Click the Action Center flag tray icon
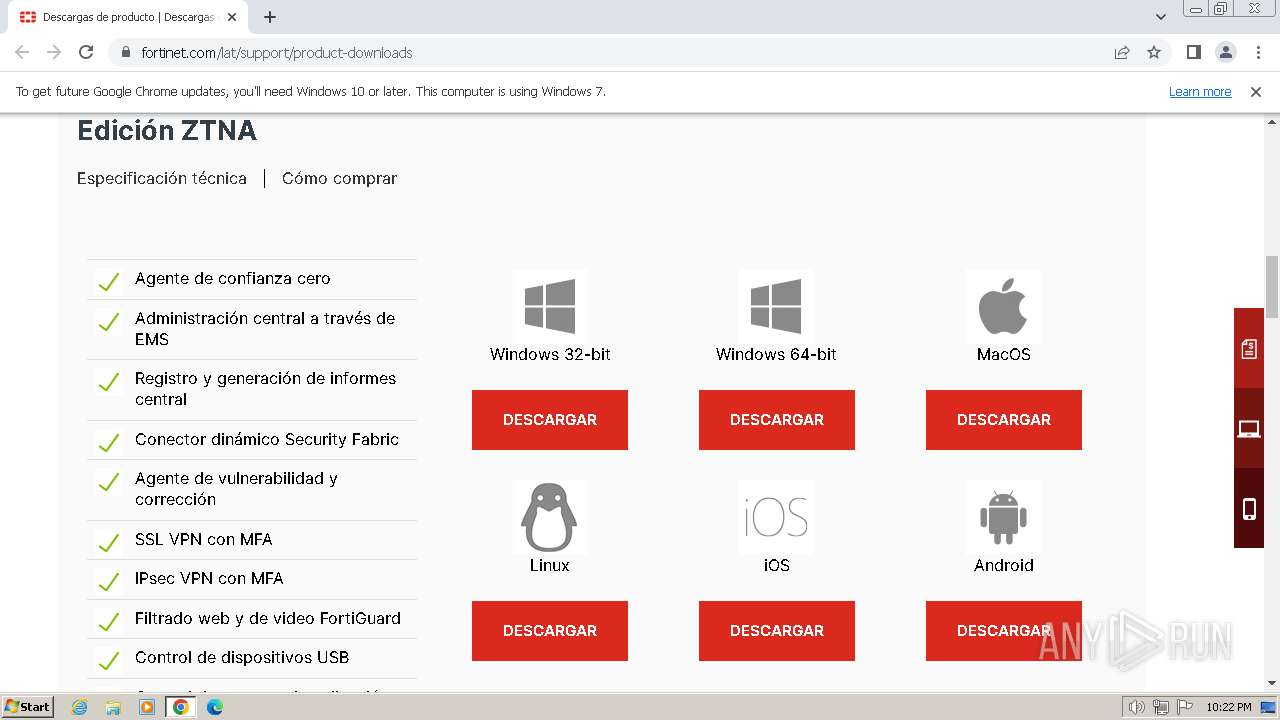The width and height of the screenshot is (1280, 720). [x=1183, y=707]
